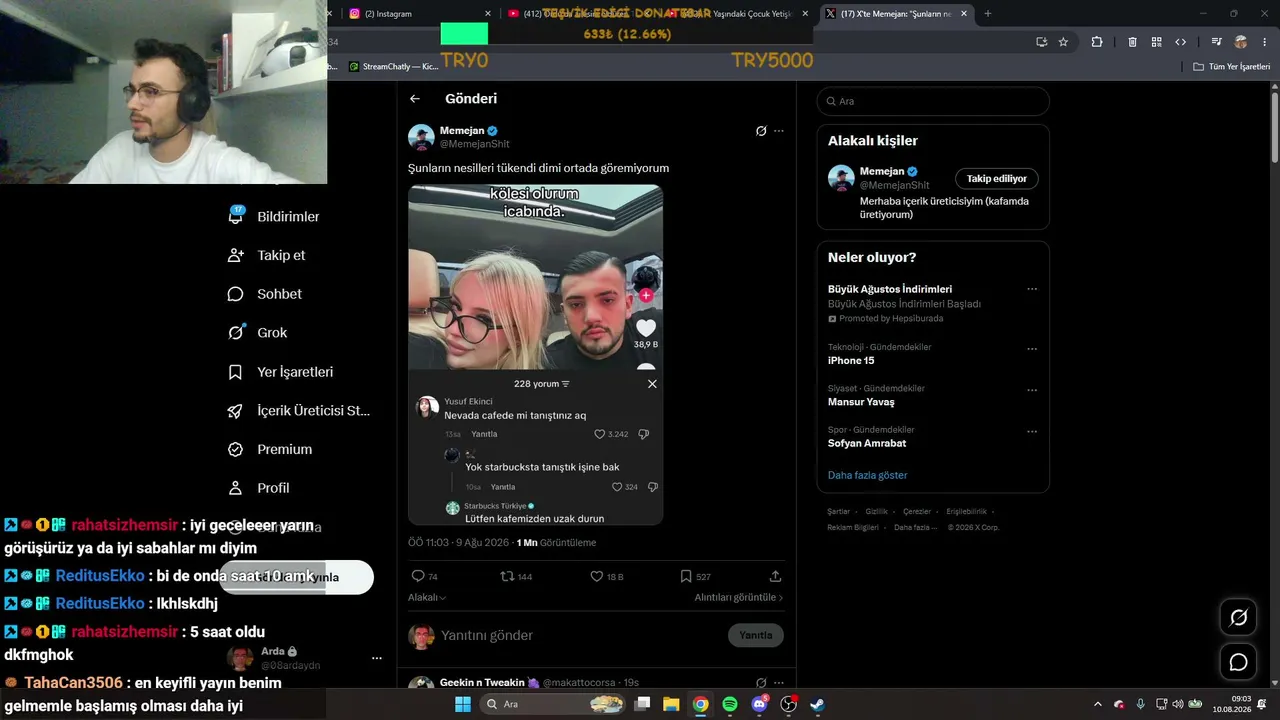Click the page vertical scrollbar

click(1275, 125)
